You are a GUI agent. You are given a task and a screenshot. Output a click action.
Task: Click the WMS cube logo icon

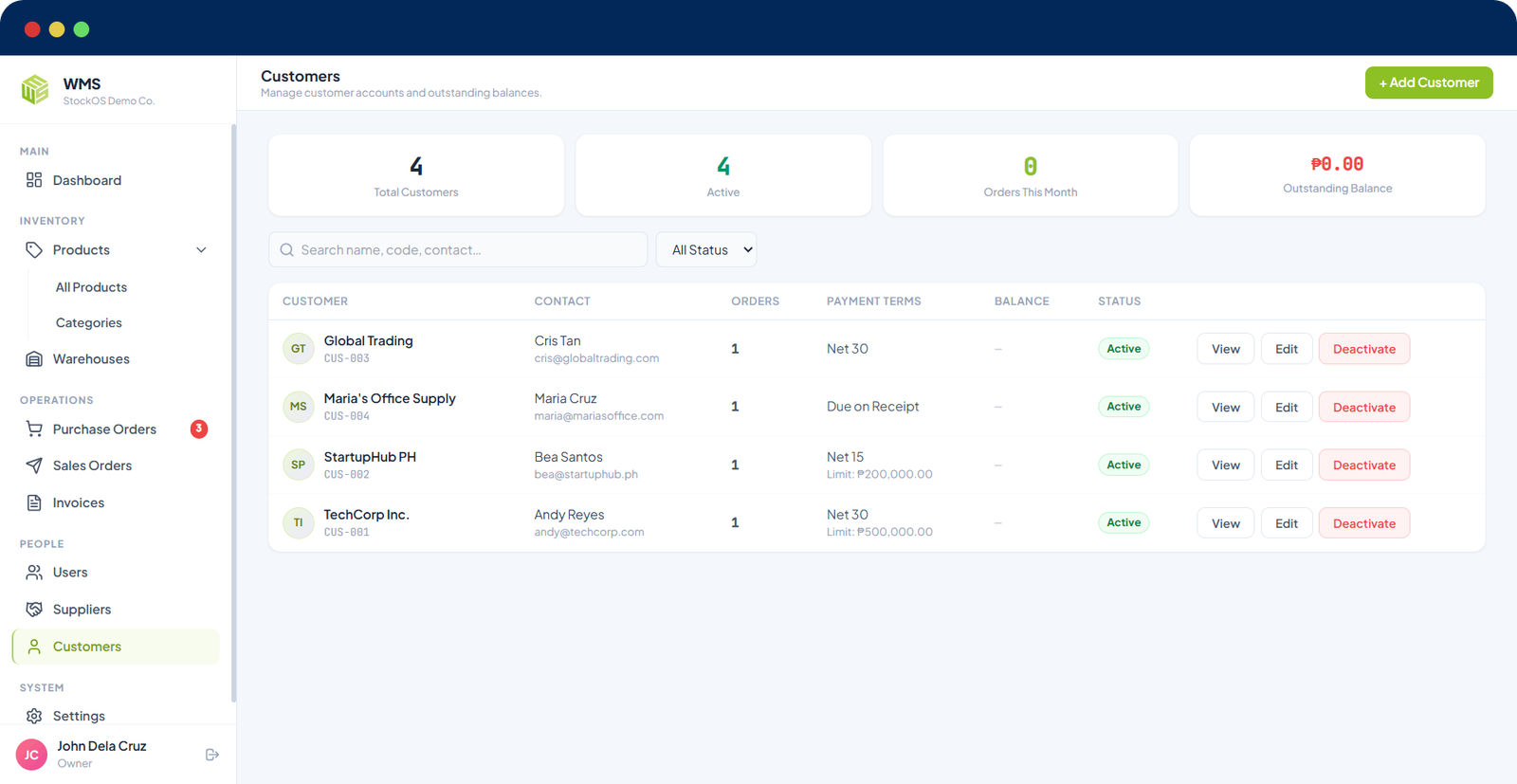(35, 90)
